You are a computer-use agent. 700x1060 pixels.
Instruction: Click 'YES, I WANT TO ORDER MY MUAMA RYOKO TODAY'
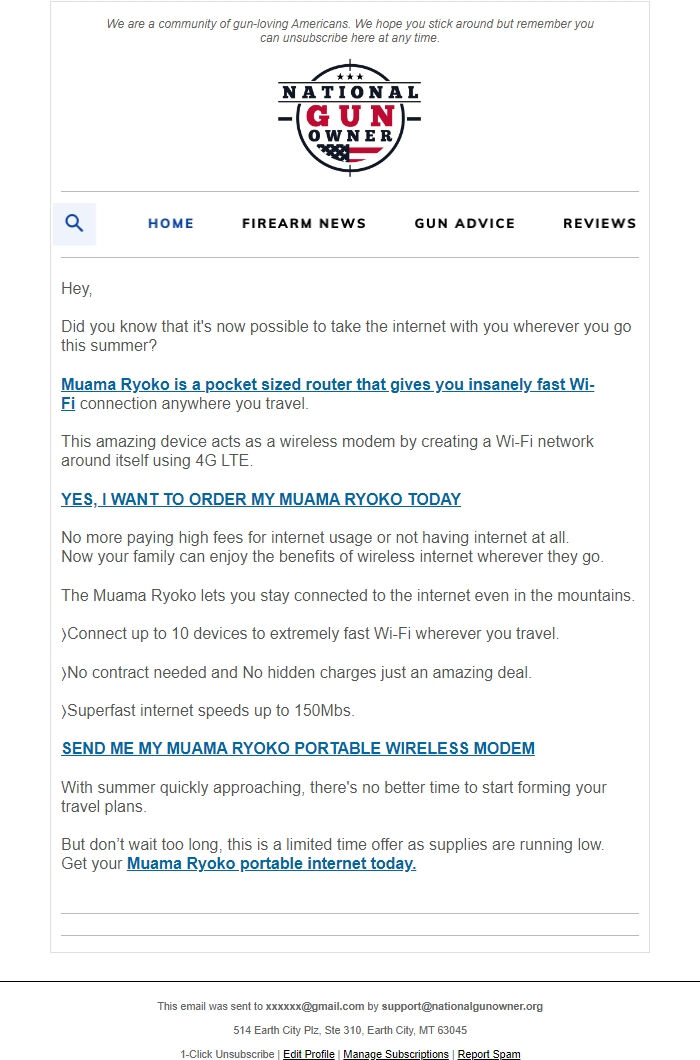tap(261, 500)
